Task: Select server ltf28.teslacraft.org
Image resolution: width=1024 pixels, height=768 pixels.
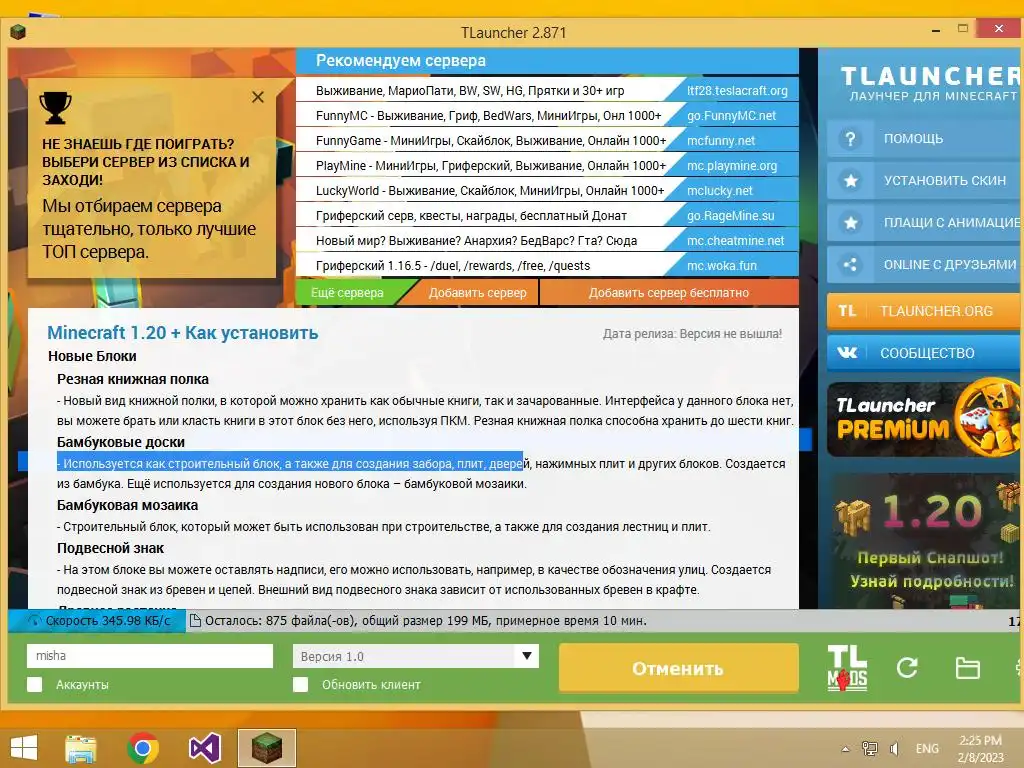Action: point(737,91)
